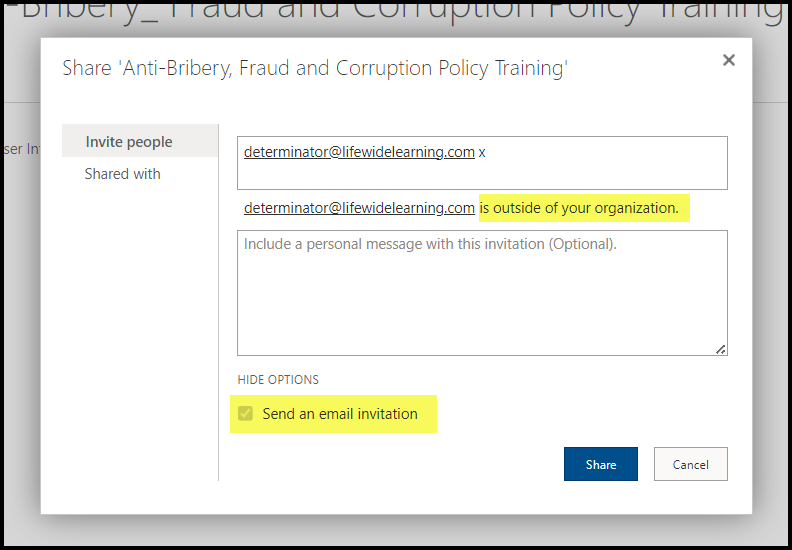Close the Share dialog with the X
The height and width of the screenshot is (550, 792).
728,61
